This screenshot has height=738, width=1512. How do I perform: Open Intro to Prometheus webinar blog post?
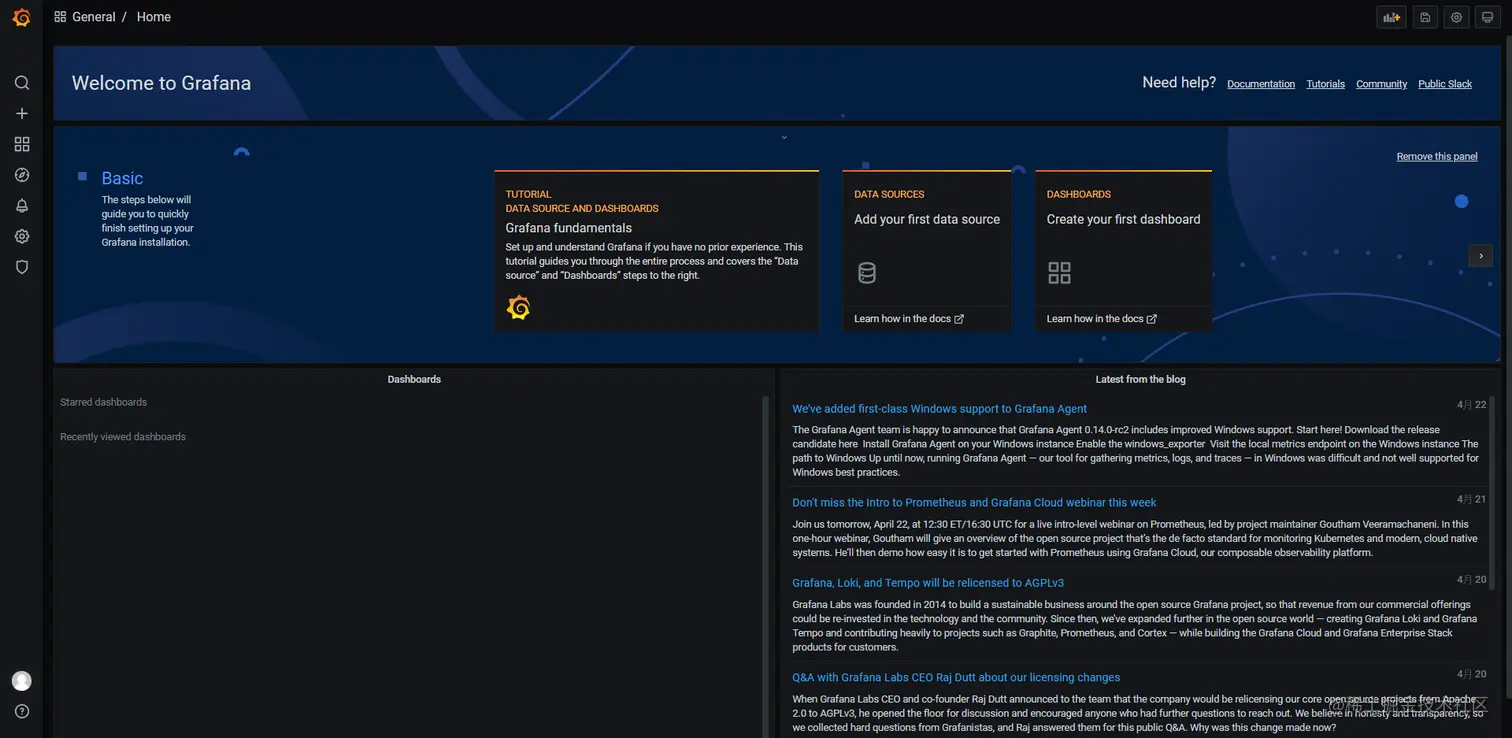(x=974, y=503)
